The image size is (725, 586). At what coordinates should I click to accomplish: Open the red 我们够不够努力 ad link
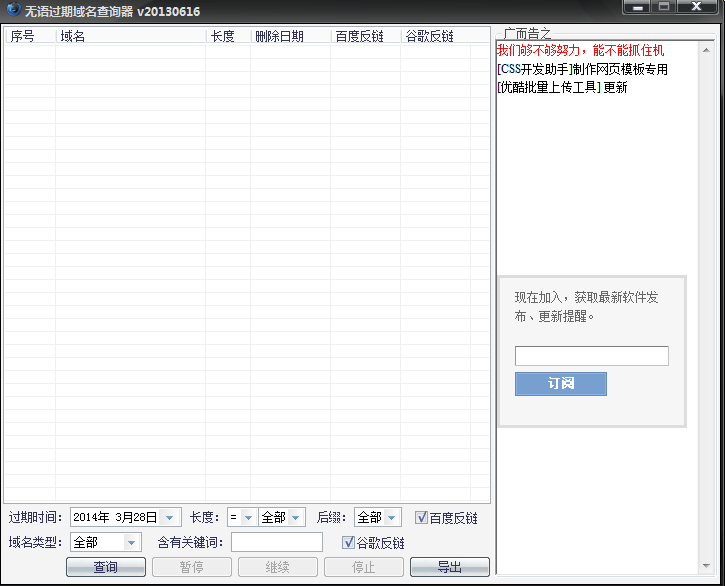click(x=580, y=50)
